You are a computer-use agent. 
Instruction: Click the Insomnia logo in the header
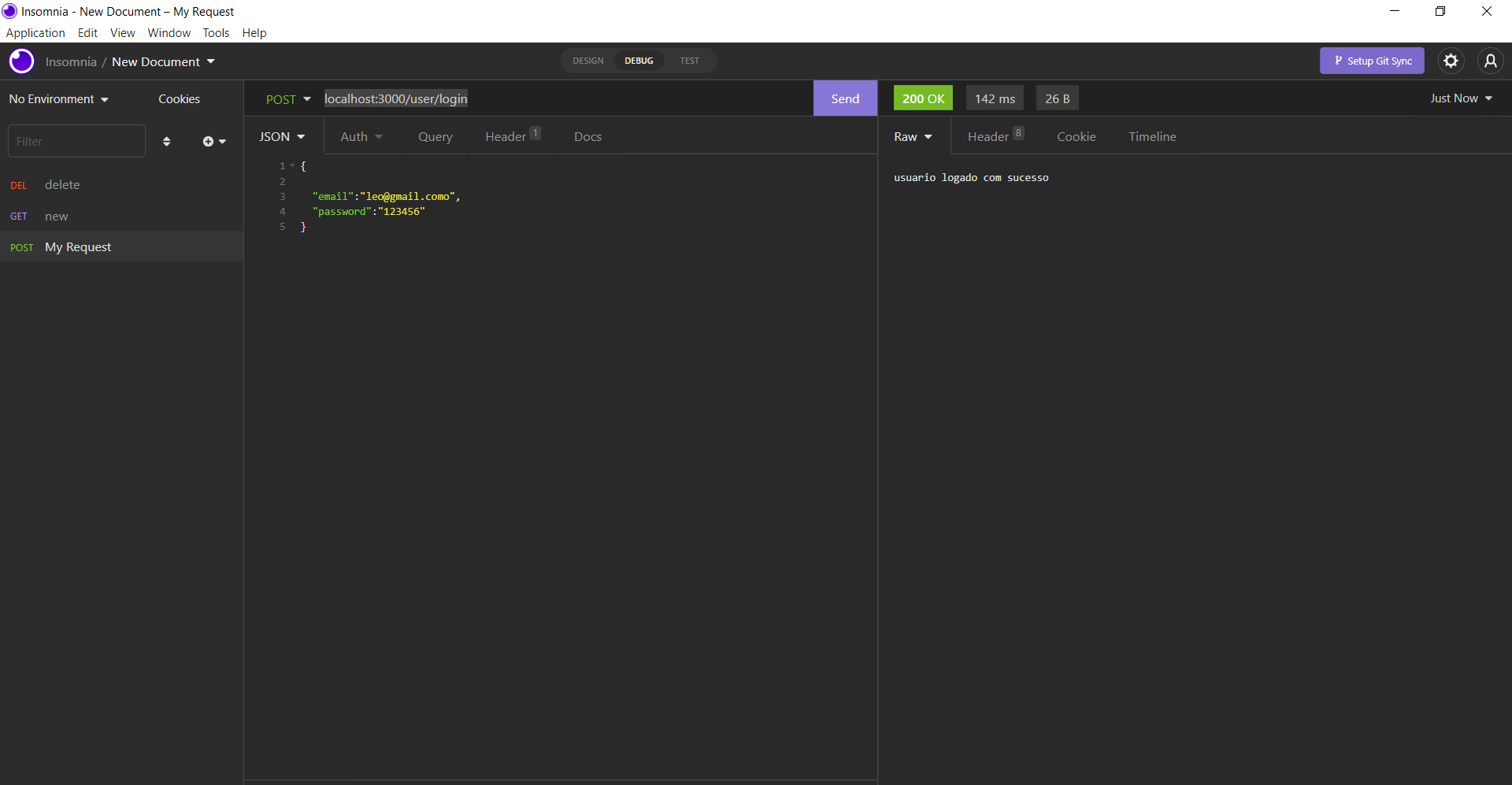[x=21, y=61]
